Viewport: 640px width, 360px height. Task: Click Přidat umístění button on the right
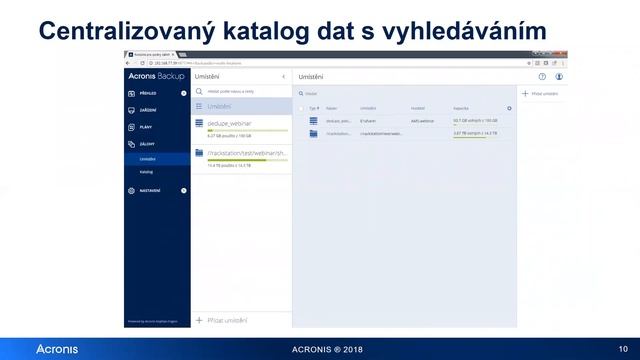coord(540,93)
